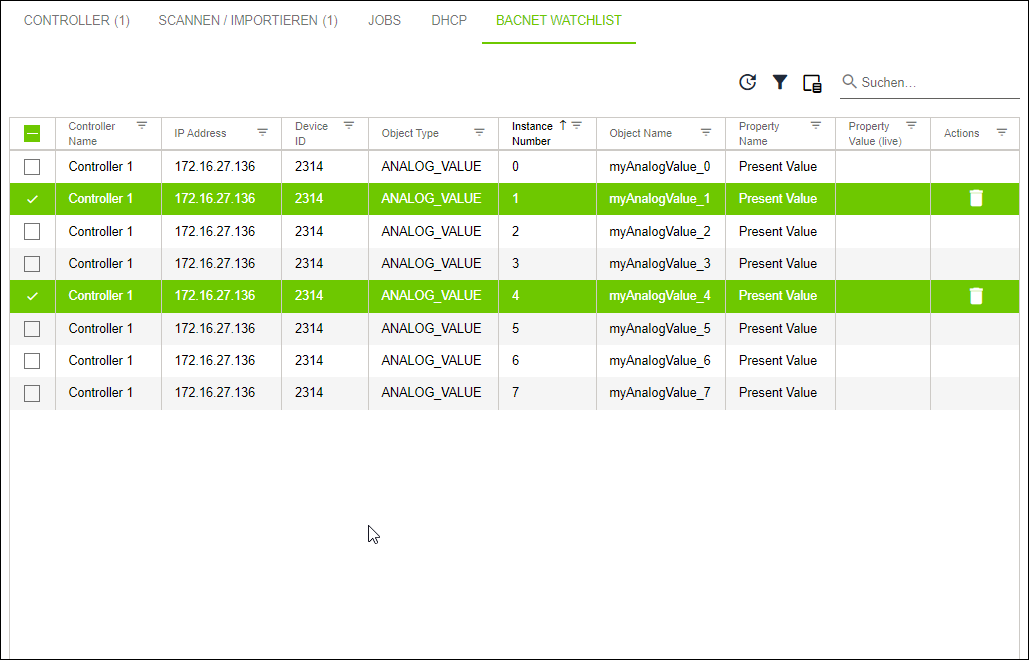Click the Property Value (live) column header
The image size is (1029, 660).
click(875, 133)
